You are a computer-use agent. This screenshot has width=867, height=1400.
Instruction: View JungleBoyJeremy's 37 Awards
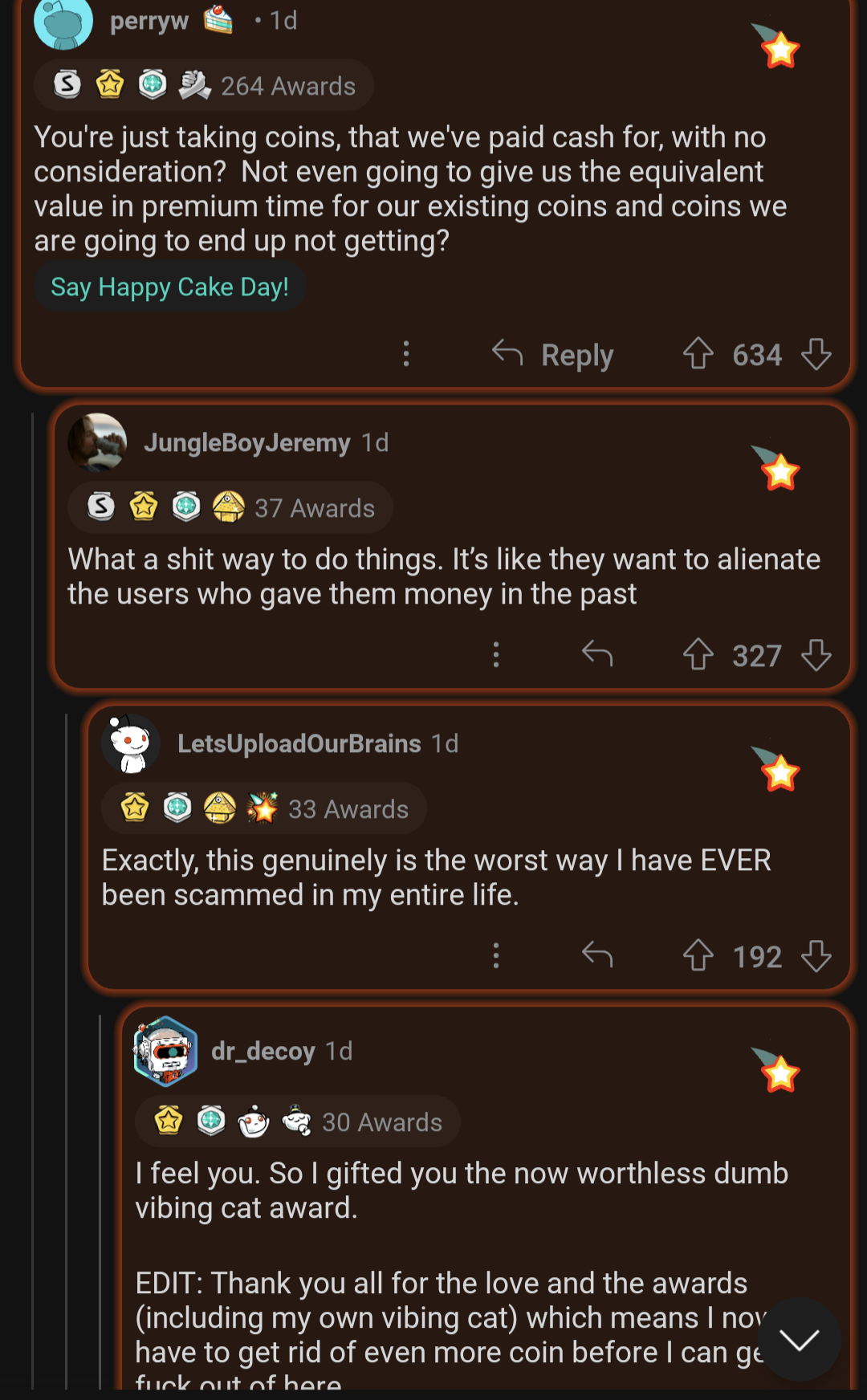point(230,507)
